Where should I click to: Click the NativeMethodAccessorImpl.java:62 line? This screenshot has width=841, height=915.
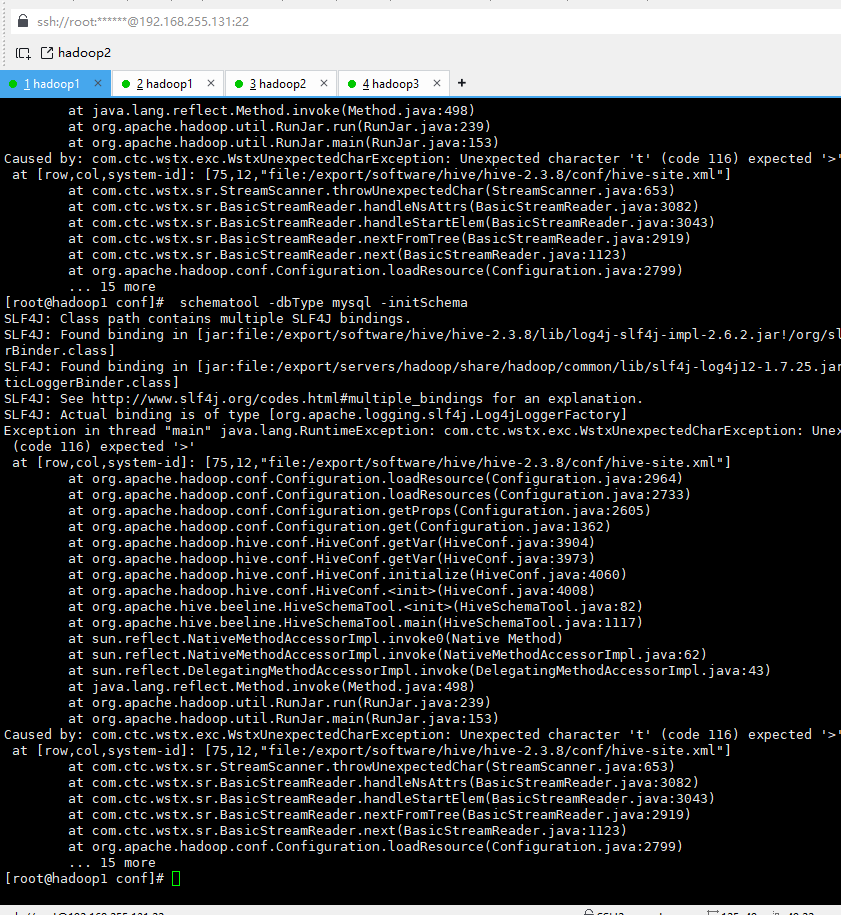pyautogui.click(x=388, y=655)
